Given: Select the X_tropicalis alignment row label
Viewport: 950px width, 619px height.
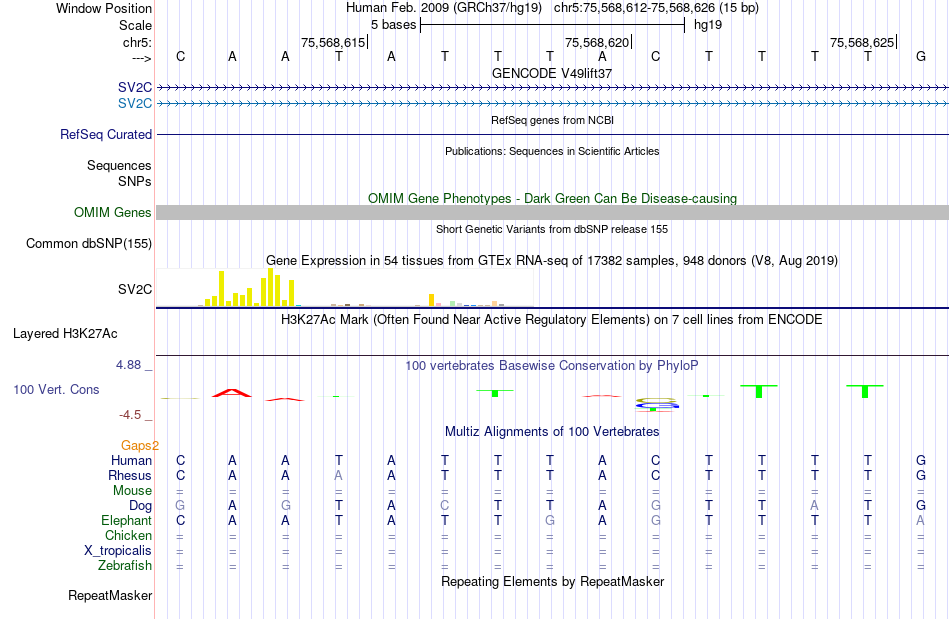Looking at the screenshot, I should (118, 551).
